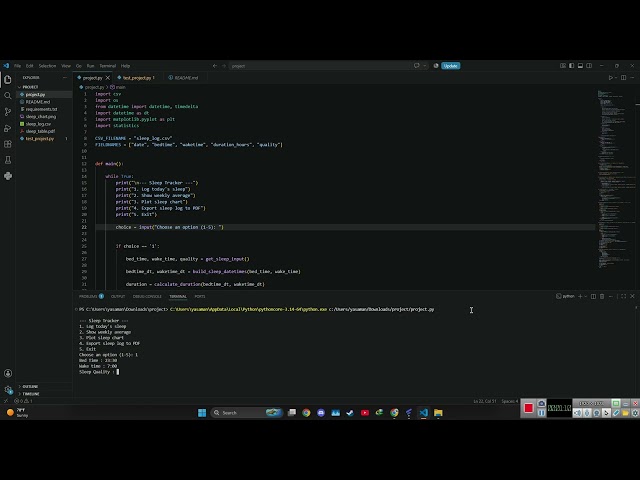Customize layout icon in title bar
640x480 pixels.
563,66
